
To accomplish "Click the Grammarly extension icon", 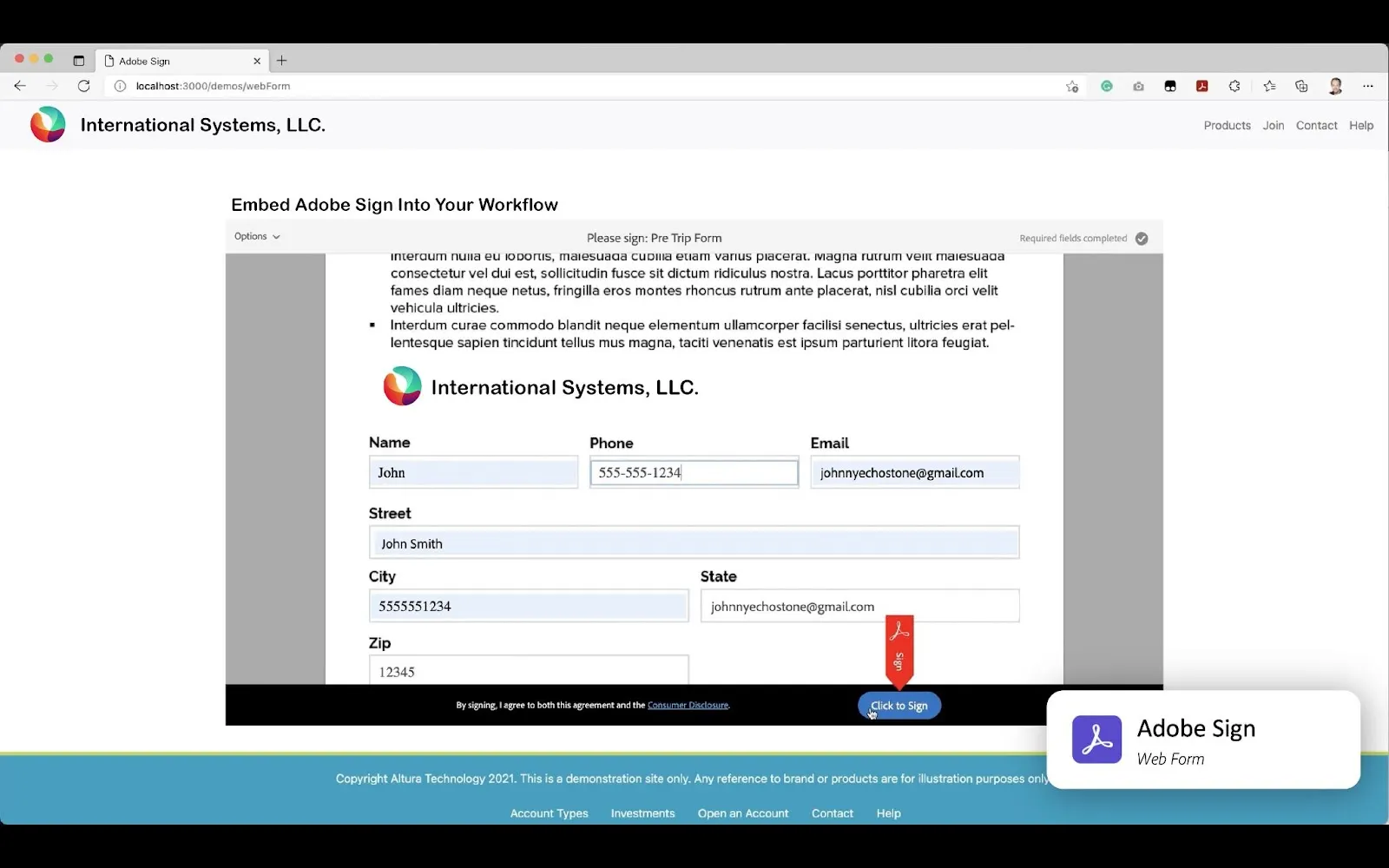I will (x=1107, y=86).
